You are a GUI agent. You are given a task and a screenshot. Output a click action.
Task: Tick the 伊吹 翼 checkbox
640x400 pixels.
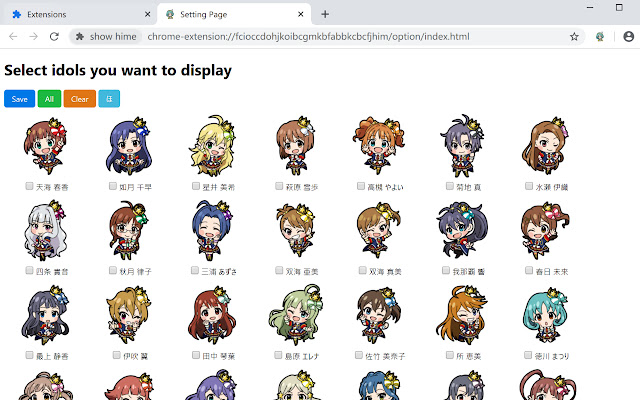pos(116,355)
